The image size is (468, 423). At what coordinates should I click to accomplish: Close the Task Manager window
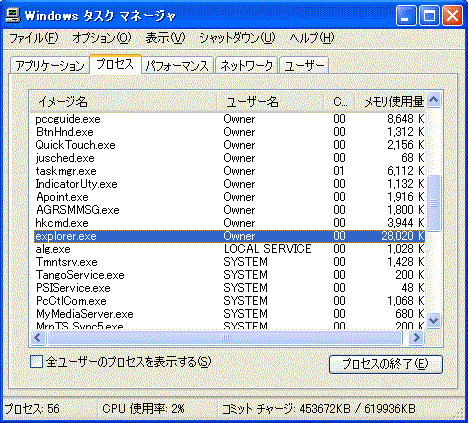click(x=452, y=16)
